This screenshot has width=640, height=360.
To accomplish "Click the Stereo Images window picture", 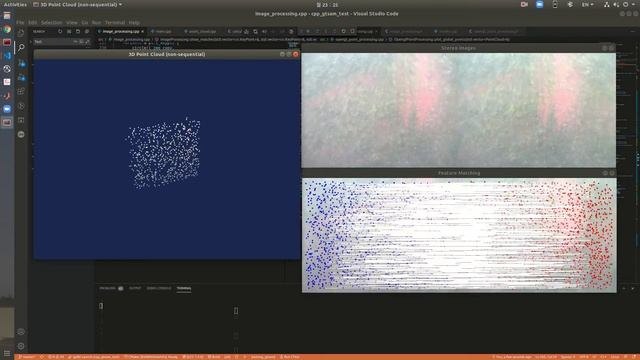I will (x=458, y=110).
